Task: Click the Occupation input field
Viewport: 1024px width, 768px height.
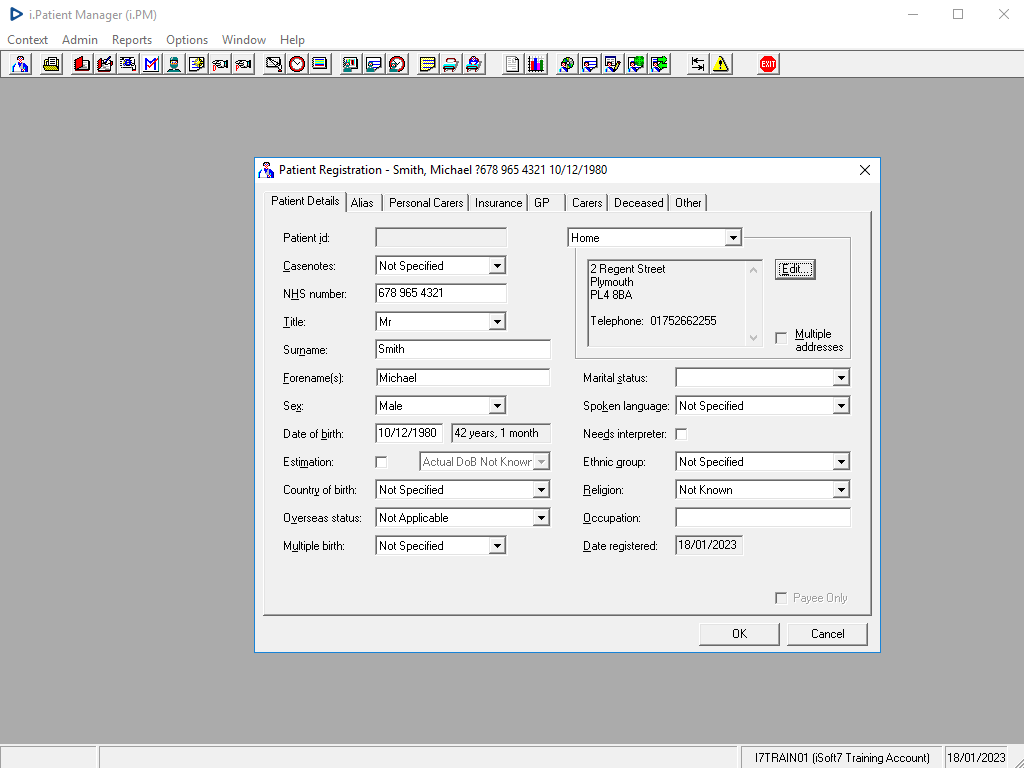Action: [x=763, y=518]
